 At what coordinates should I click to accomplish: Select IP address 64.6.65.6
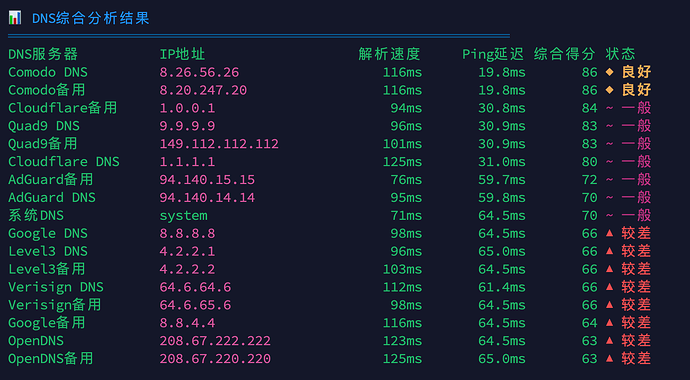[195, 305]
